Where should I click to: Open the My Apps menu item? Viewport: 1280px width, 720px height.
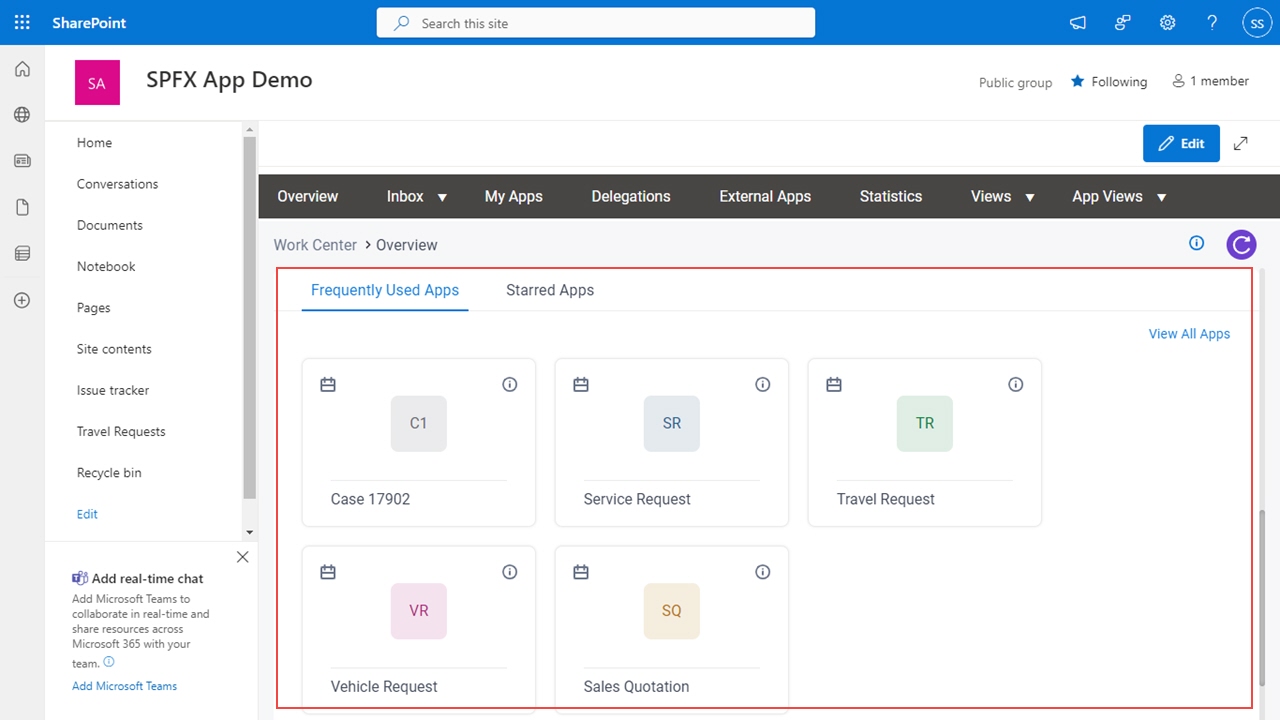514,196
